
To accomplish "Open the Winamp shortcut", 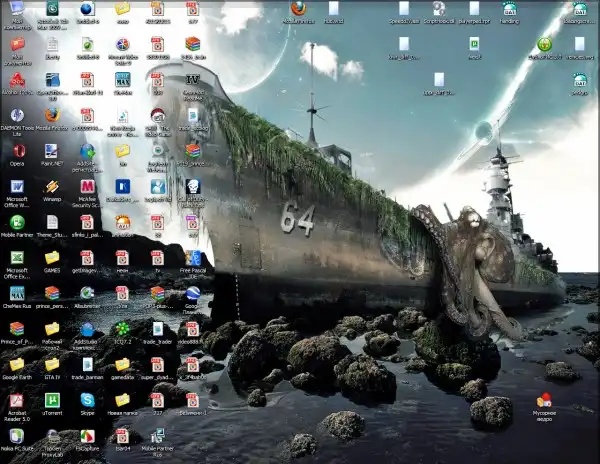I will click(x=52, y=187).
